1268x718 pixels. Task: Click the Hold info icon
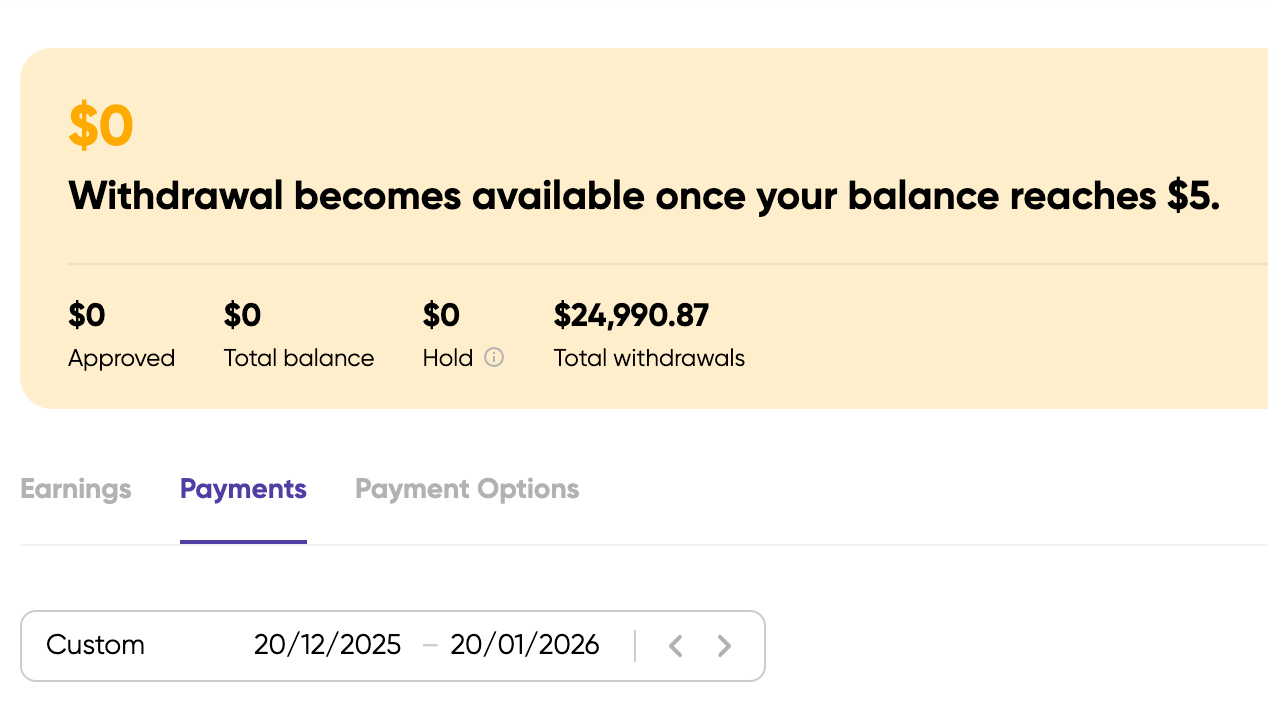(494, 357)
